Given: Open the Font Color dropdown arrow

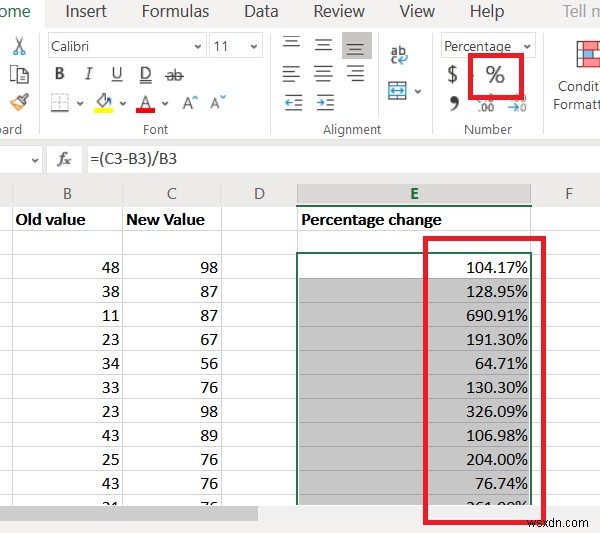Looking at the screenshot, I should [165, 103].
